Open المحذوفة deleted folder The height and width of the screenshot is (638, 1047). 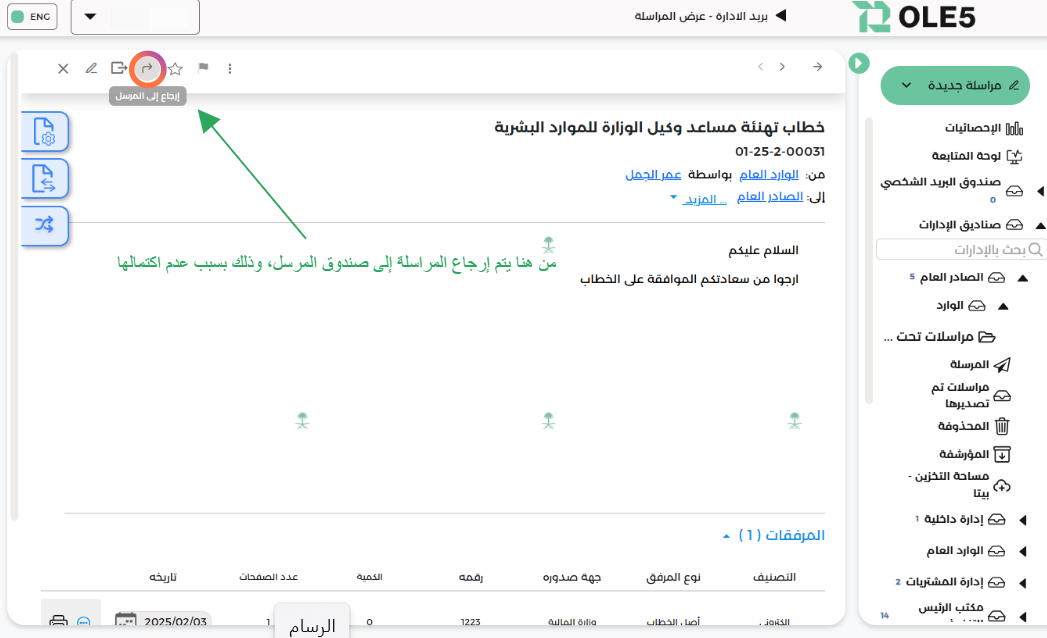pyautogui.click(x=974, y=426)
